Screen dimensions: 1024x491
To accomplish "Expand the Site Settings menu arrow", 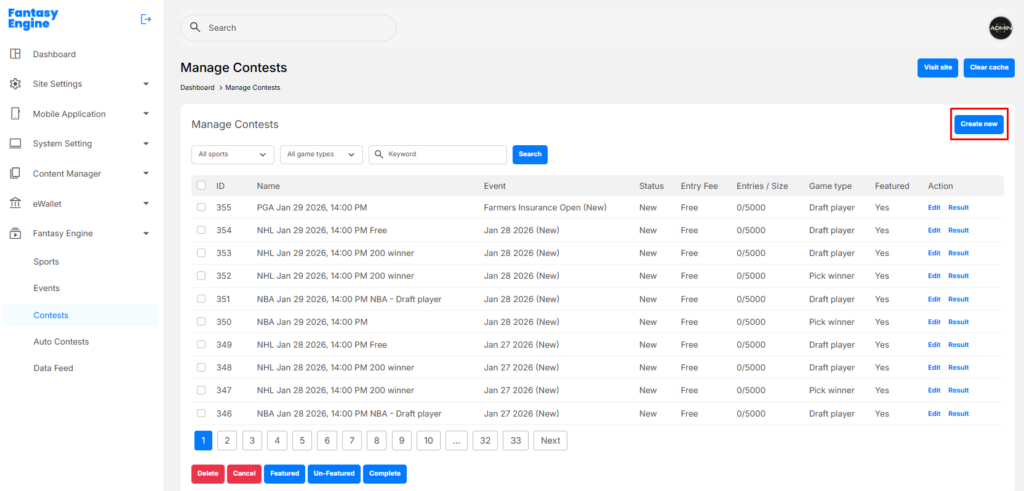I will pyautogui.click(x=146, y=84).
